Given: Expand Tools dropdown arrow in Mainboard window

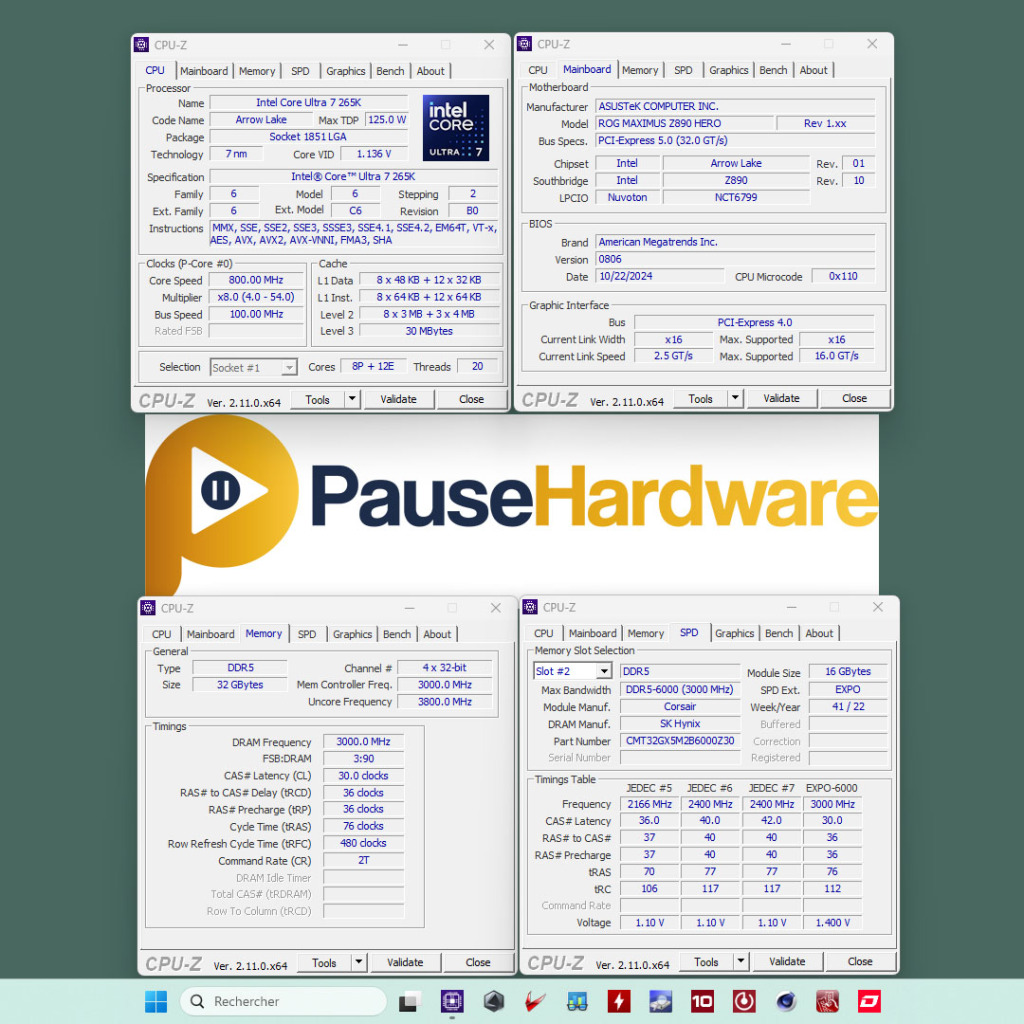Looking at the screenshot, I should pyautogui.click(x=735, y=398).
